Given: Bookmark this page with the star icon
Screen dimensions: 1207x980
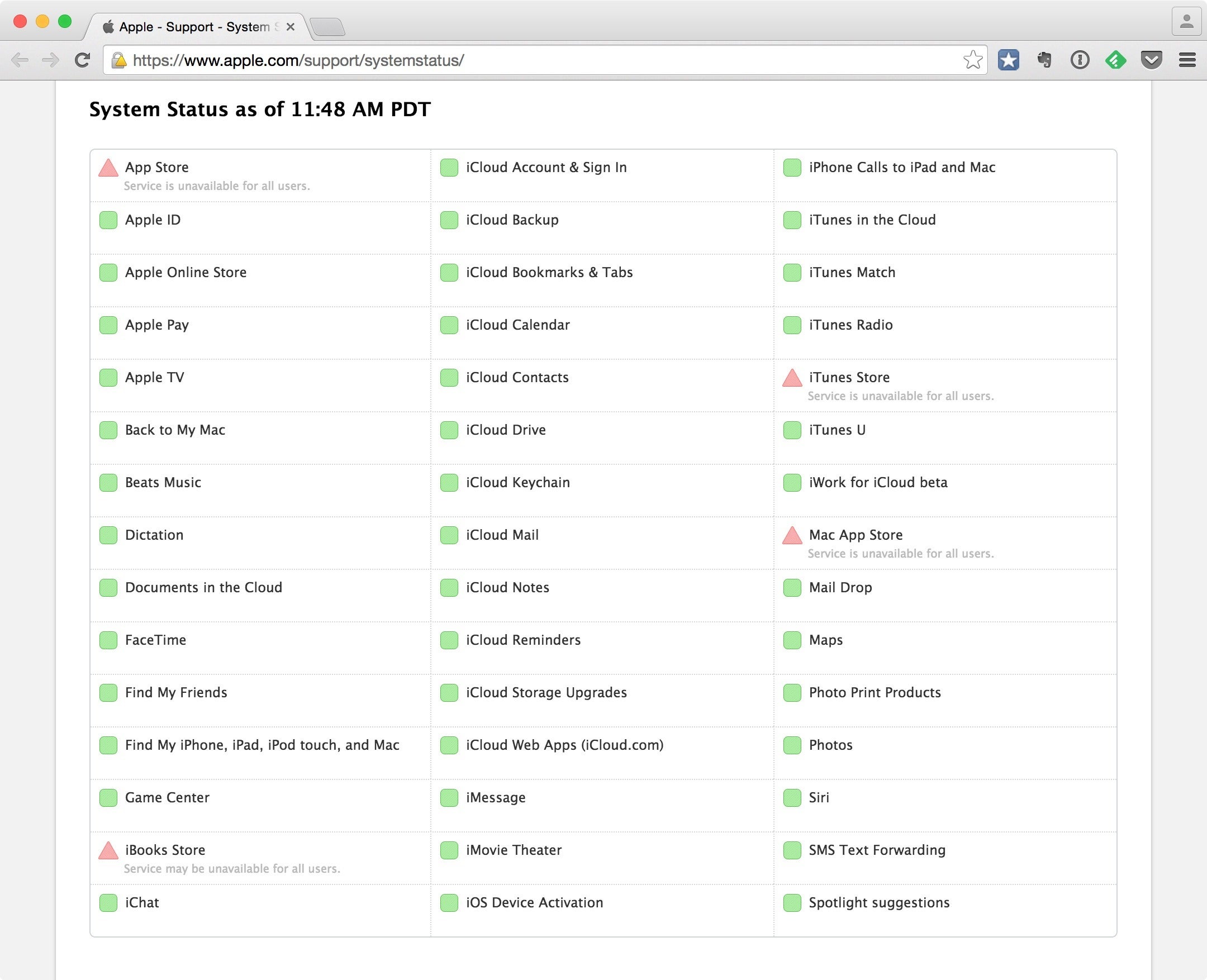Looking at the screenshot, I should [973, 60].
